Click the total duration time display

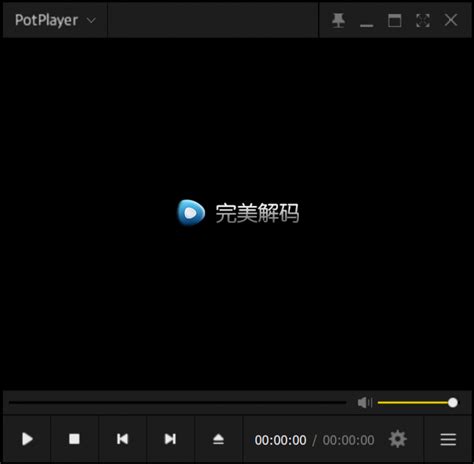point(348,440)
